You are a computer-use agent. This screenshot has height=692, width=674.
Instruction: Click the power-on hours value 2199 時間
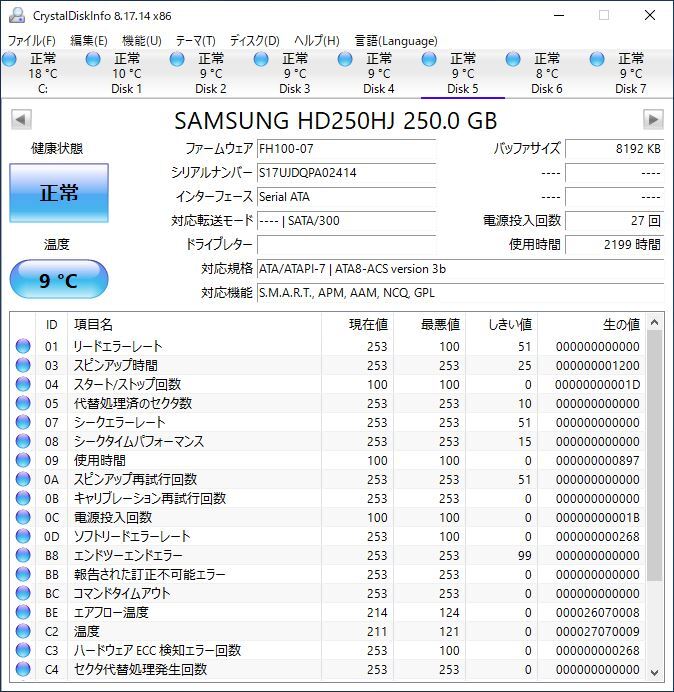coord(614,244)
